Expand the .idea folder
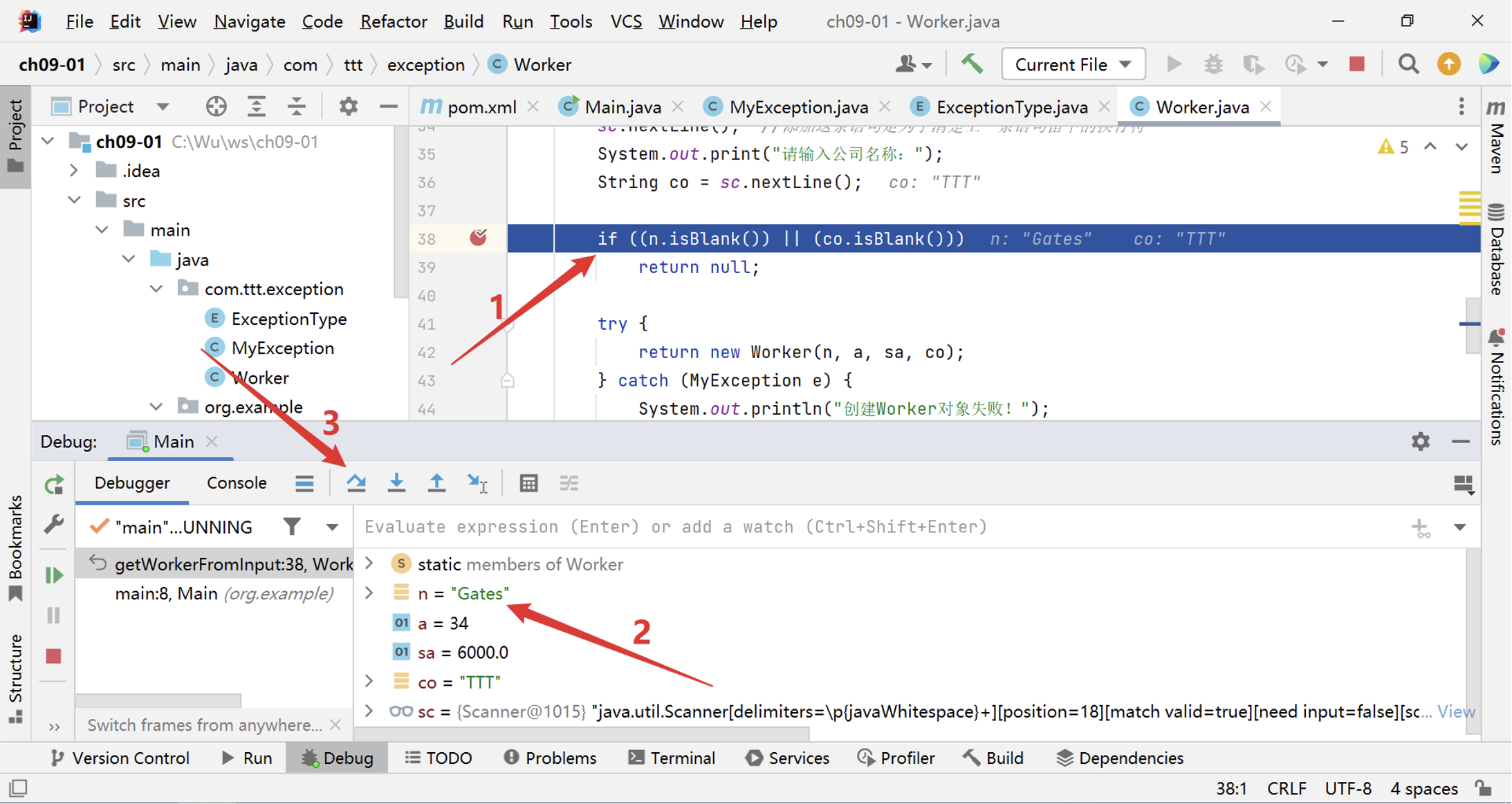 [75, 170]
